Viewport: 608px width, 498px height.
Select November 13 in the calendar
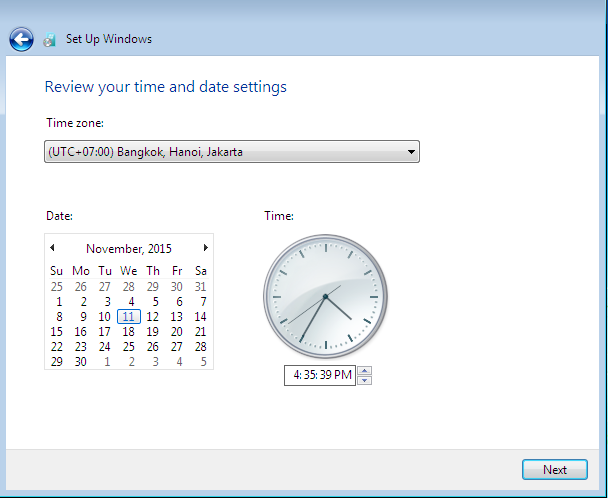point(177,317)
